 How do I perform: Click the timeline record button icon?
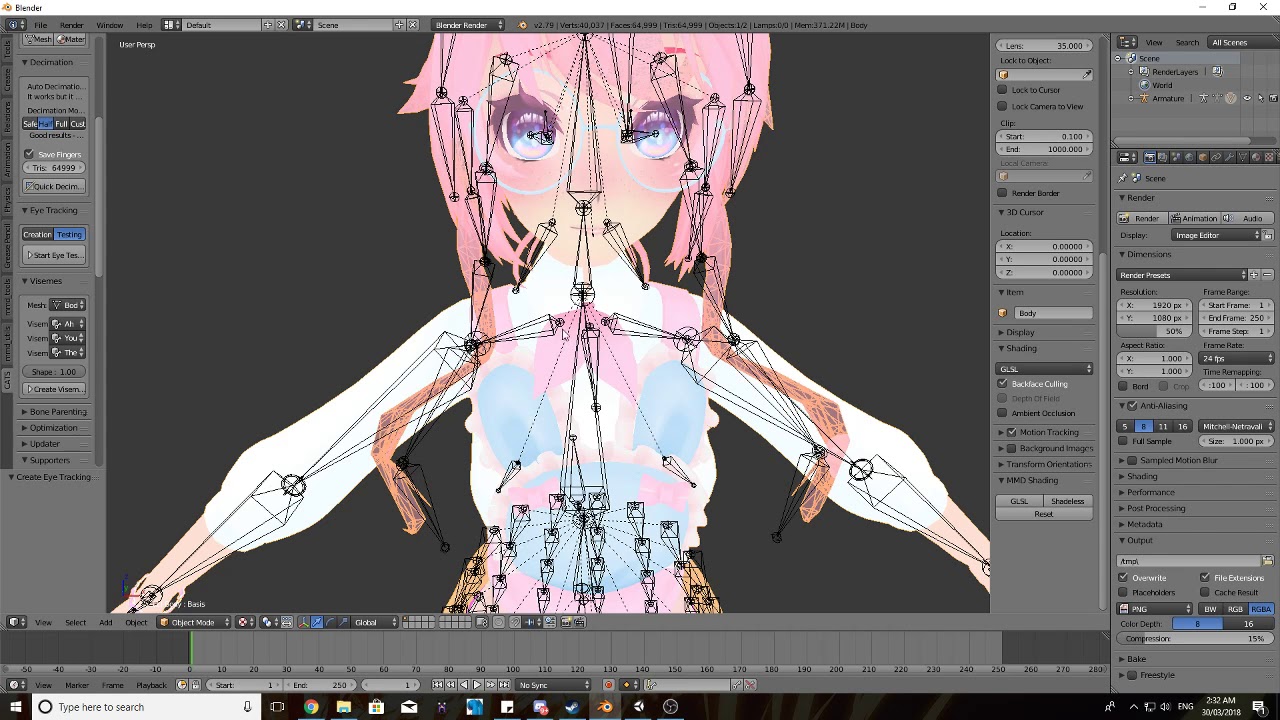click(608, 685)
